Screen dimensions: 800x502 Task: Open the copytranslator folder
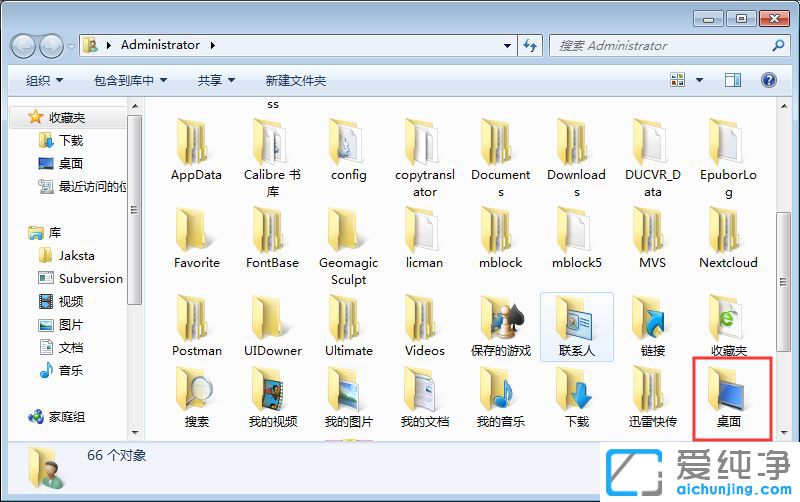coord(424,158)
